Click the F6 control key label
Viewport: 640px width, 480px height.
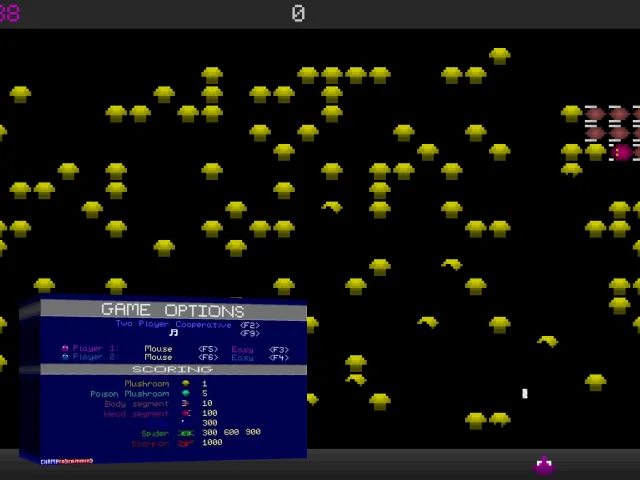(x=208, y=358)
